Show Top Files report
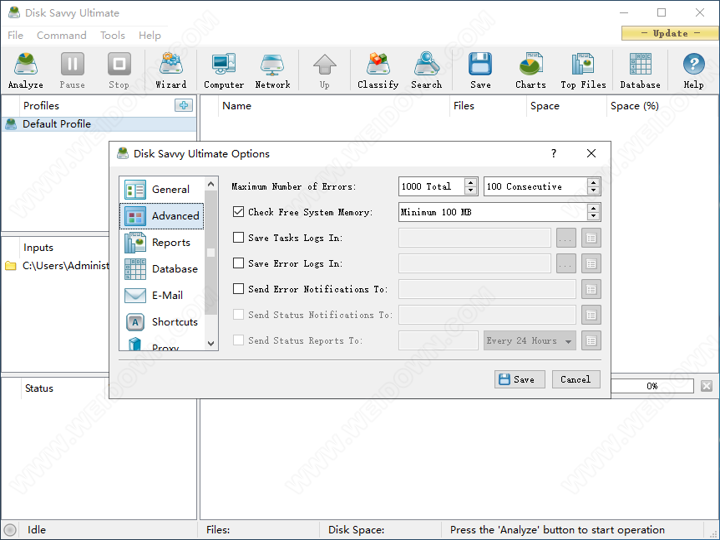 (x=583, y=70)
